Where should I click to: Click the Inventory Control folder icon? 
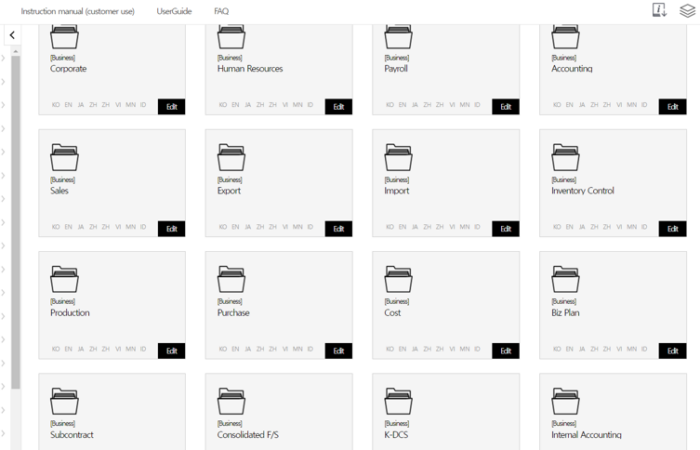565,156
